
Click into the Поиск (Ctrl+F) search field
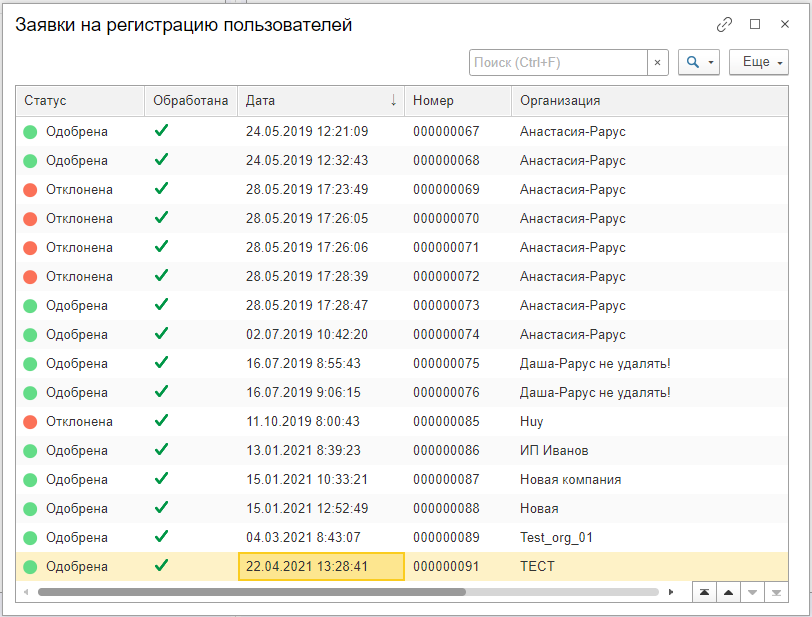point(558,63)
